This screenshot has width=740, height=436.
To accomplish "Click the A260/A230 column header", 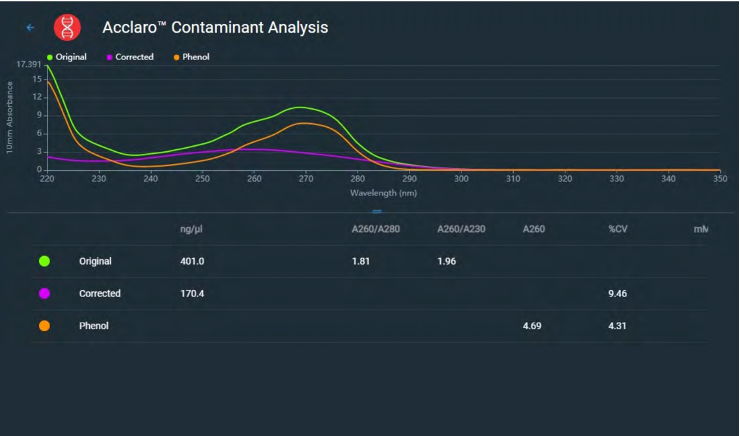I will click(460, 230).
